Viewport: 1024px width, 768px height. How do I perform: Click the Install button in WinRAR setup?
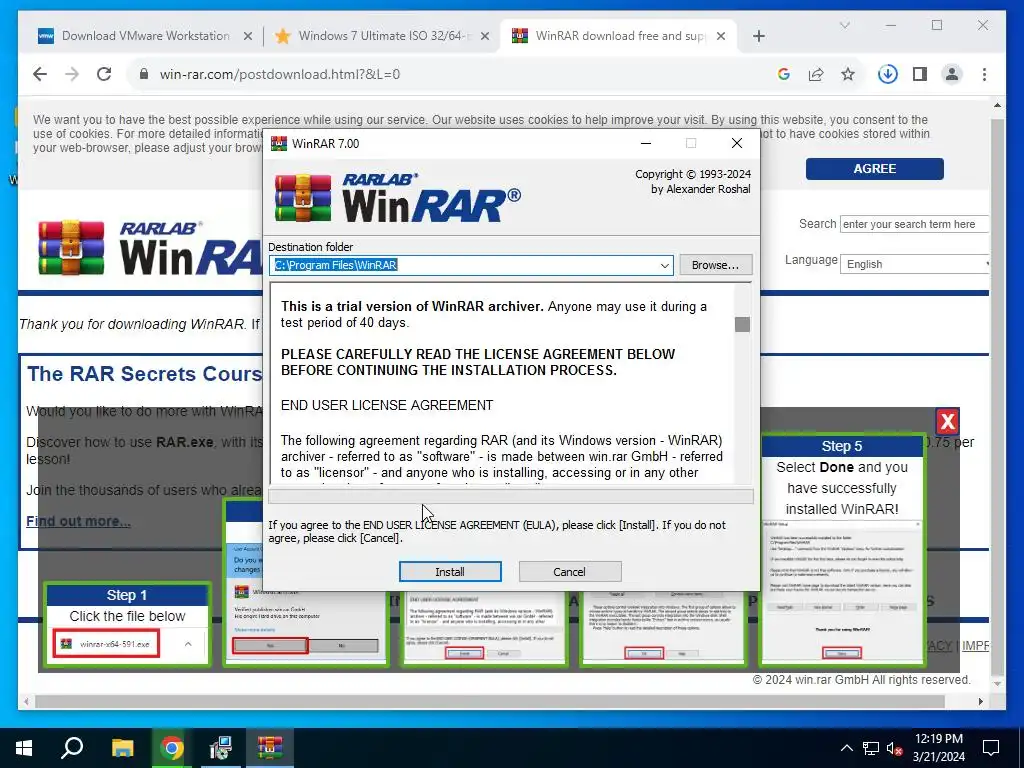tap(450, 571)
